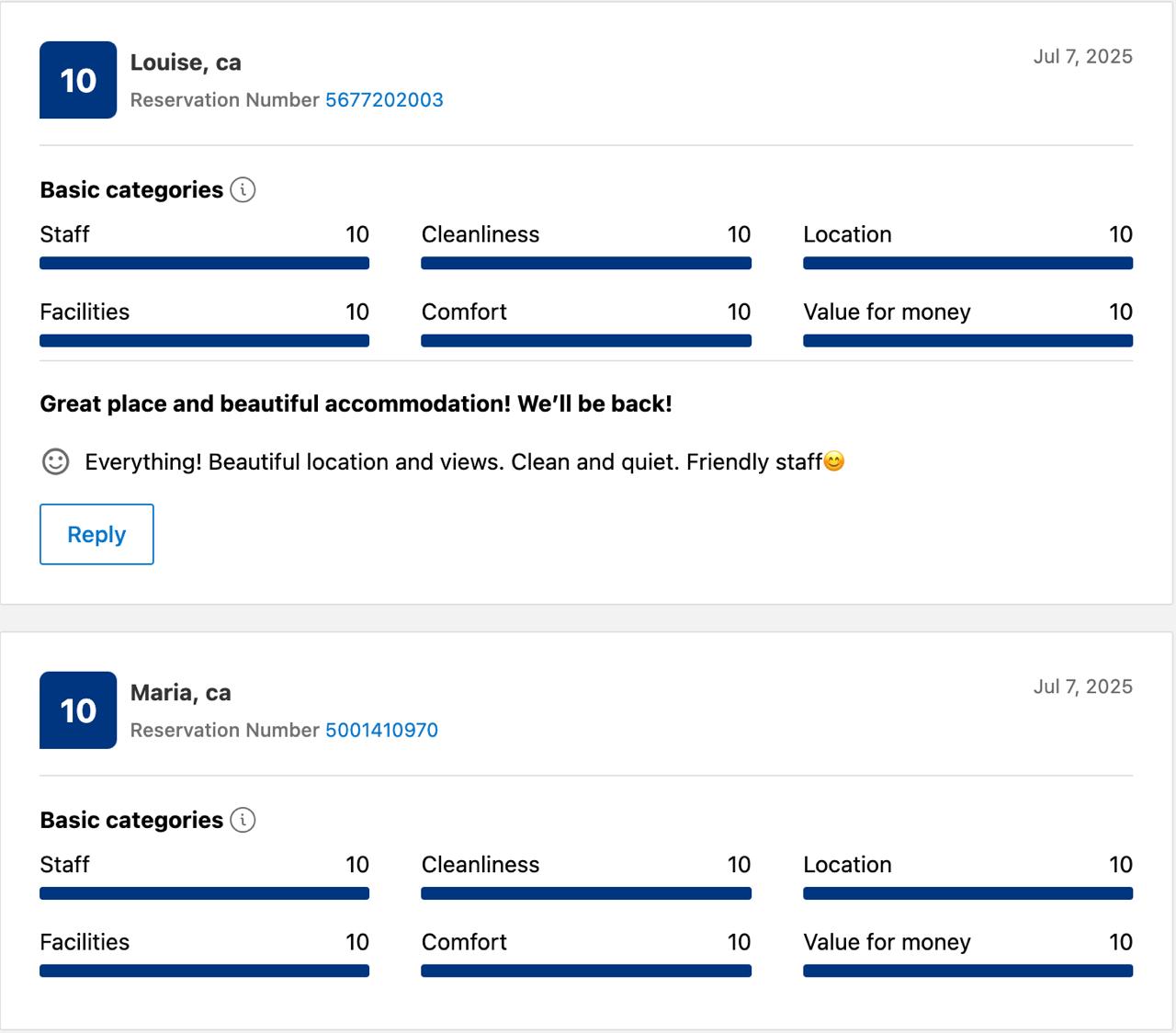Image resolution: width=1176 pixels, height=1033 pixels.
Task: Click the smiley face icon before review text
Action: click(56, 461)
